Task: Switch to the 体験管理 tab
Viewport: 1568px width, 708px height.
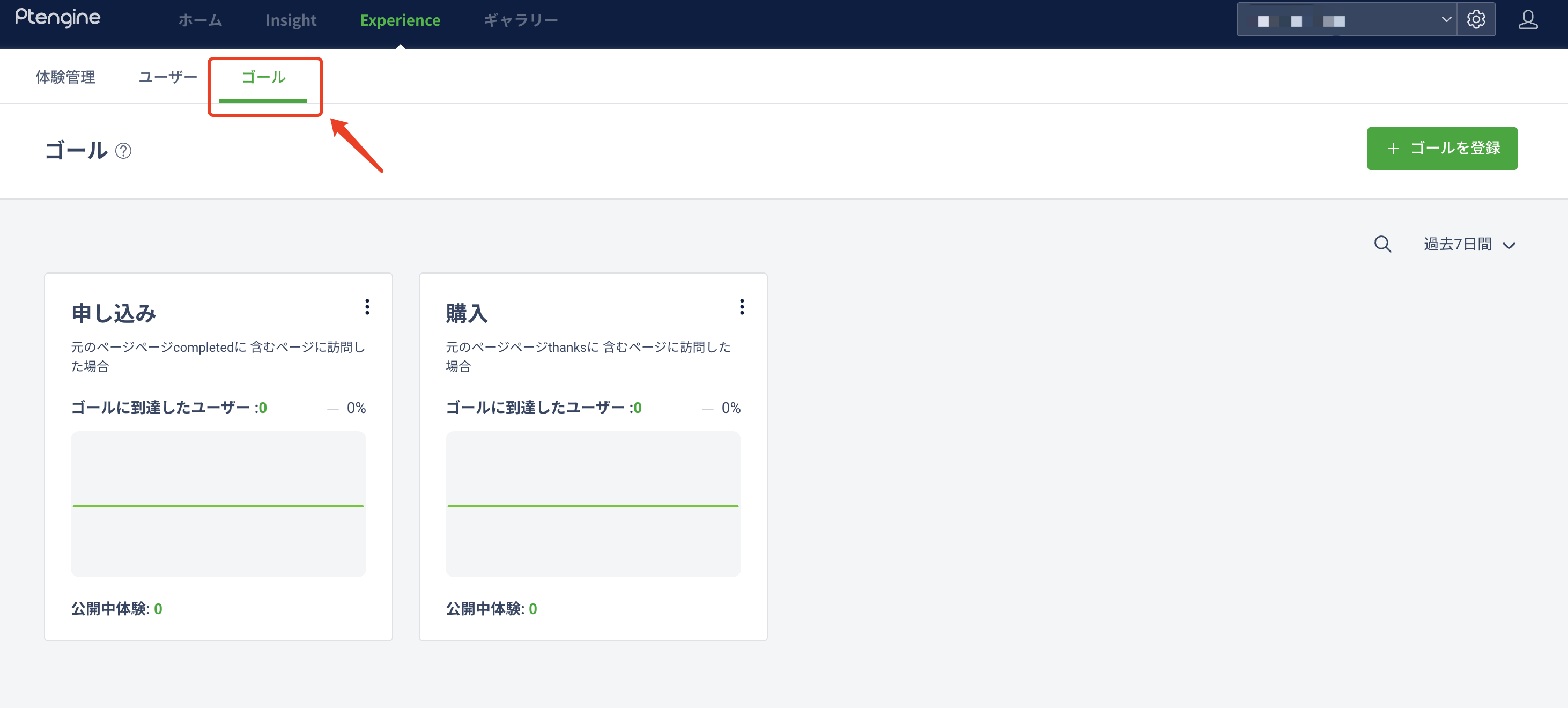Action: (x=65, y=77)
